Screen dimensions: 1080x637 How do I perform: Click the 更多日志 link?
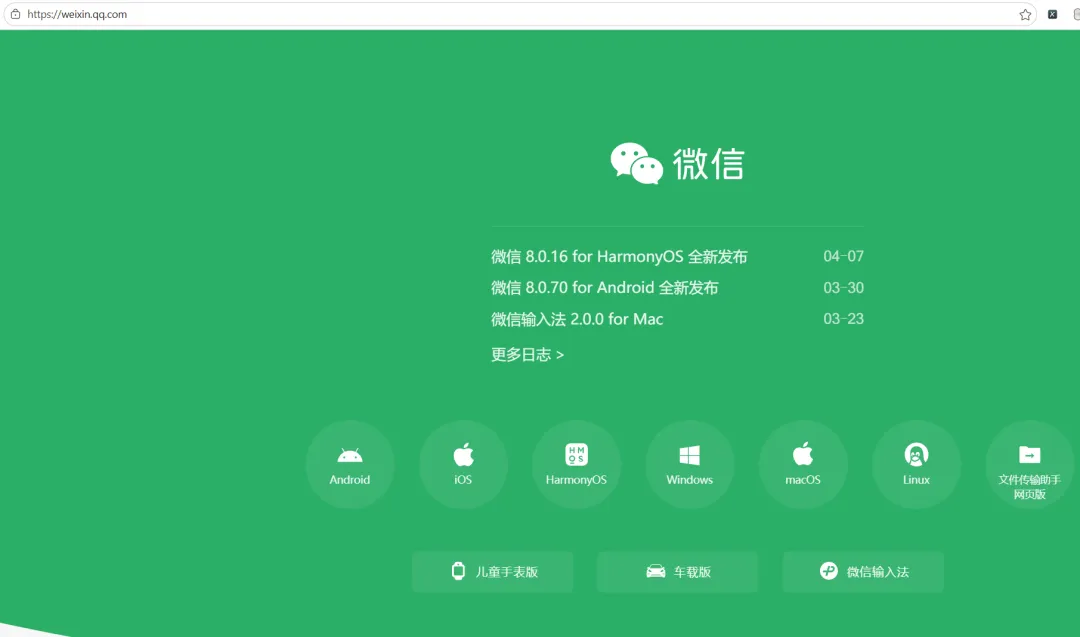(x=528, y=355)
